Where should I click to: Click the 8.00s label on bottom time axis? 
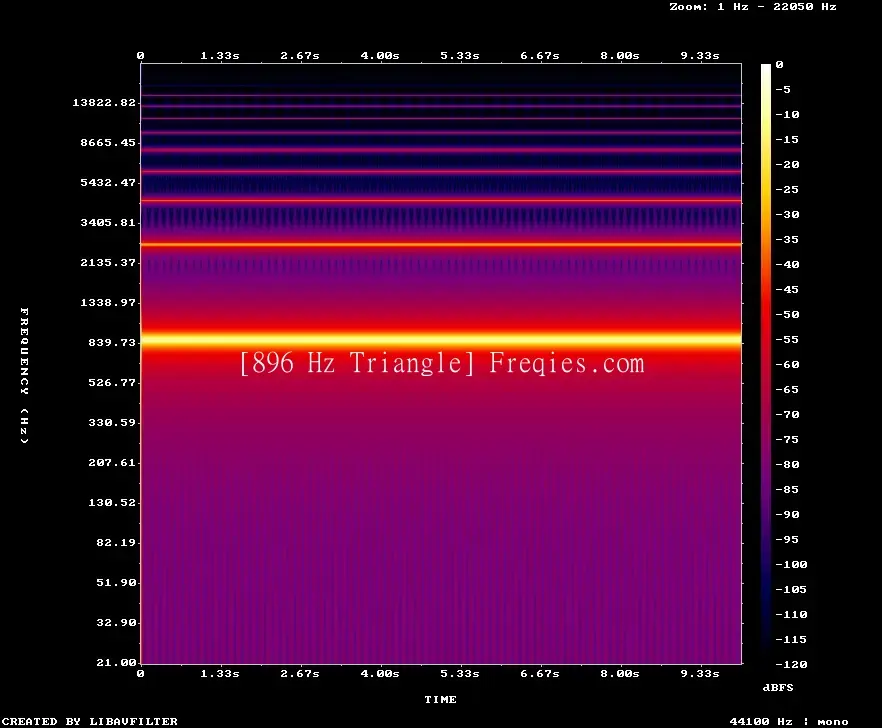(x=619, y=673)
